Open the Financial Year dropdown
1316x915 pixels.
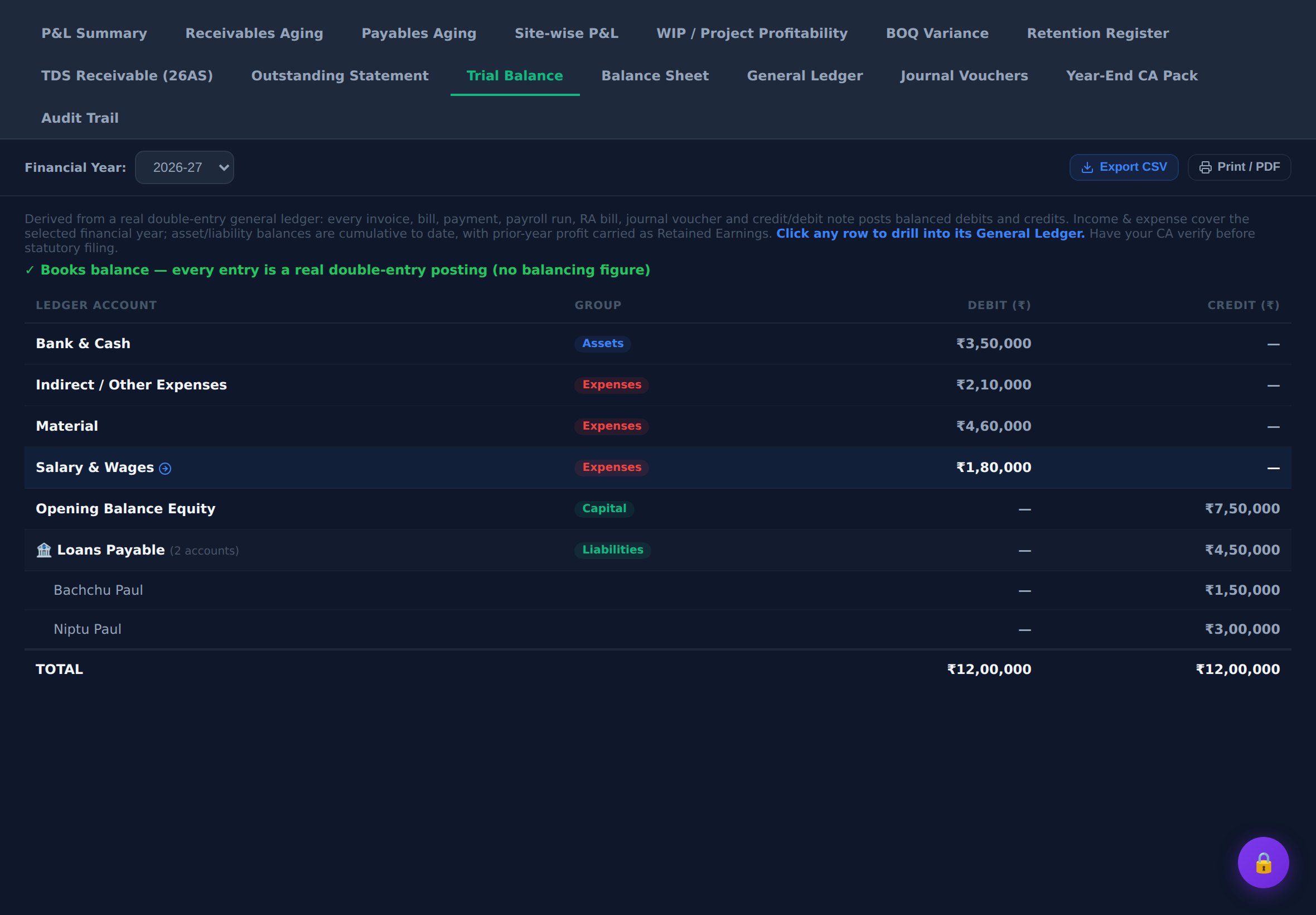click(185, 167)
